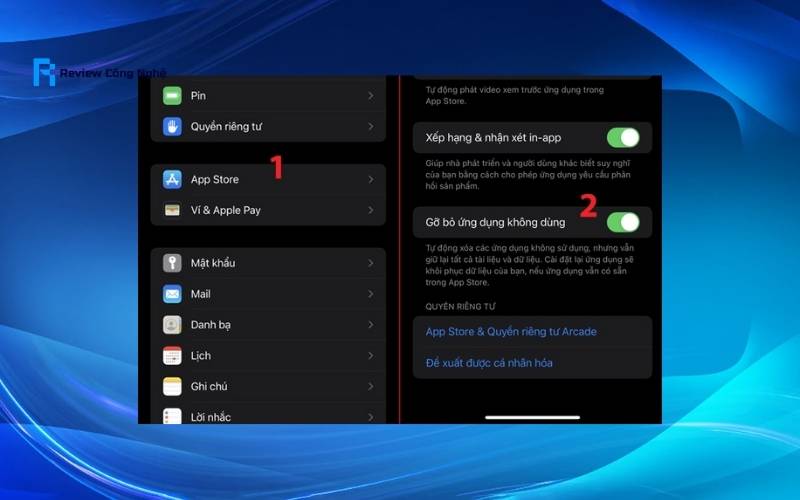This screenshot has width=800, height=500.
Task: Open the Ghi chú row chevron
Action: click(371, 387)
